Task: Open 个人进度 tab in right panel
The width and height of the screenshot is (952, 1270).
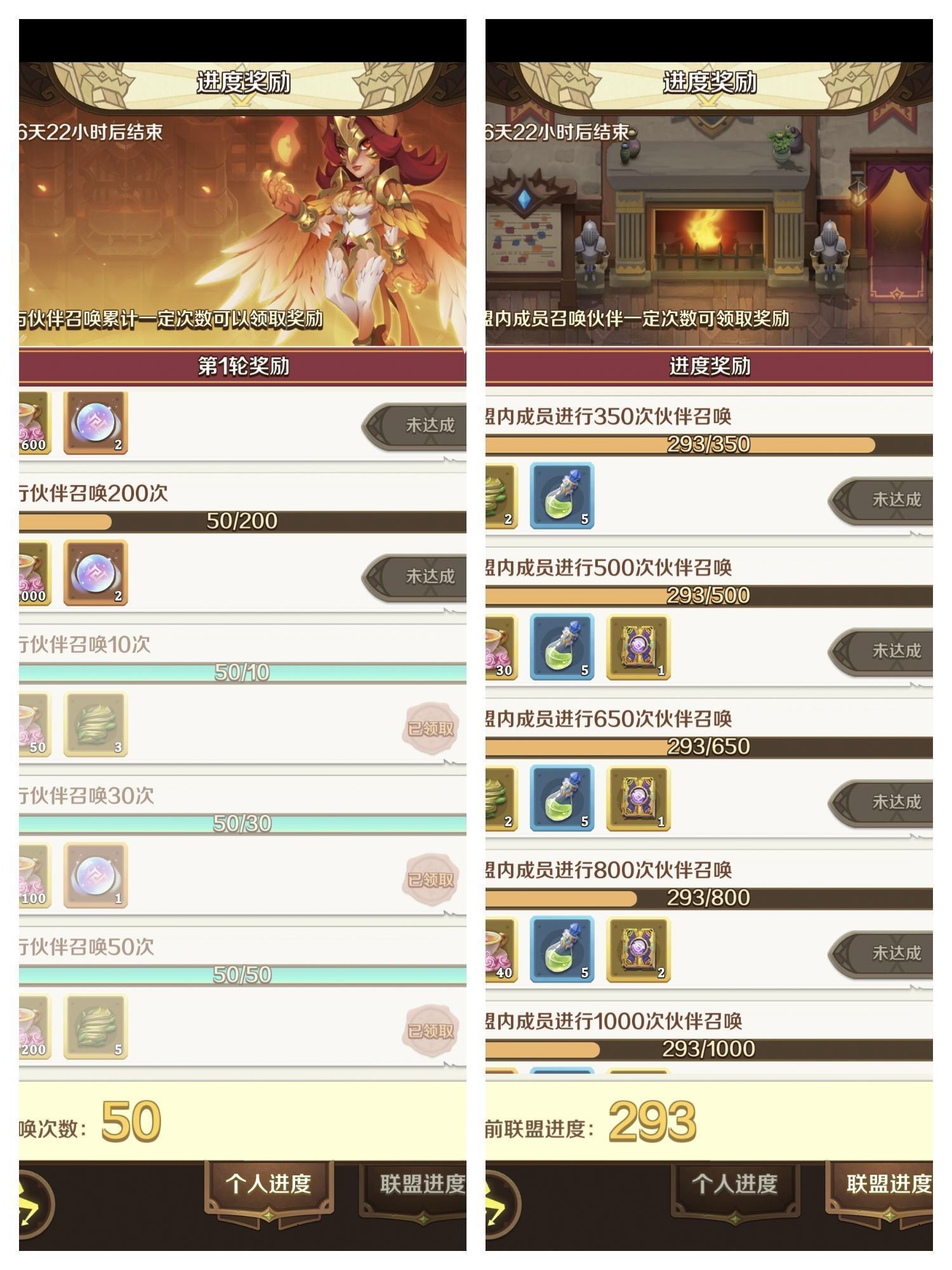Action: pyautogui.click(x=735, y=1184)
